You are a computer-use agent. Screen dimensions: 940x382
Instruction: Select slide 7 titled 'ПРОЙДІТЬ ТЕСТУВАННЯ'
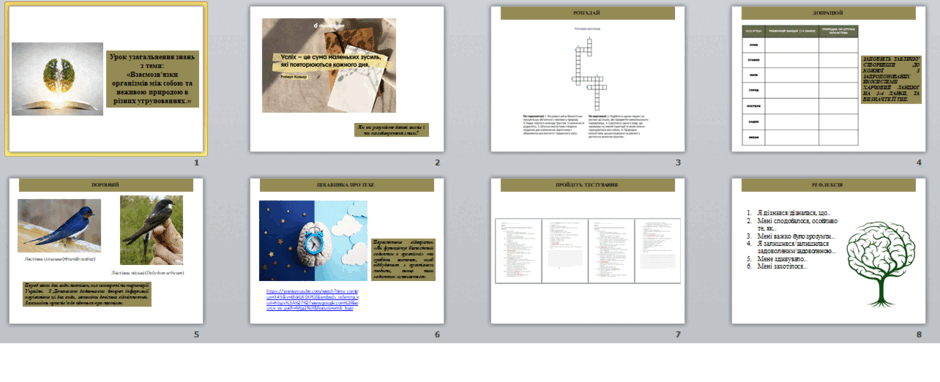588,251
